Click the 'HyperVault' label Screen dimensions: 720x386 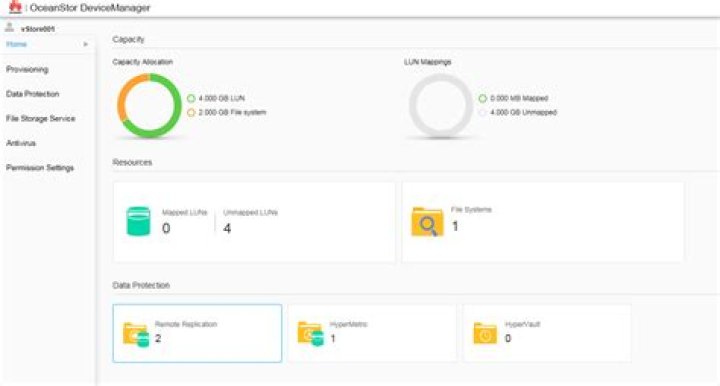523,324
